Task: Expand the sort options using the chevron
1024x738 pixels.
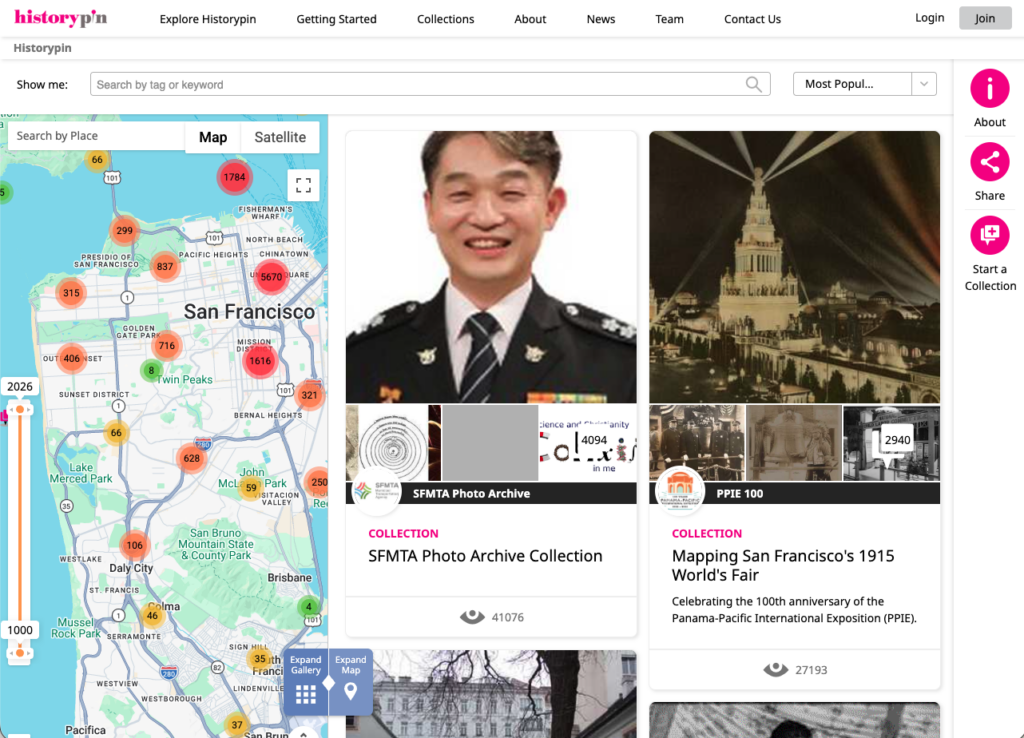Action: (923, 84)
